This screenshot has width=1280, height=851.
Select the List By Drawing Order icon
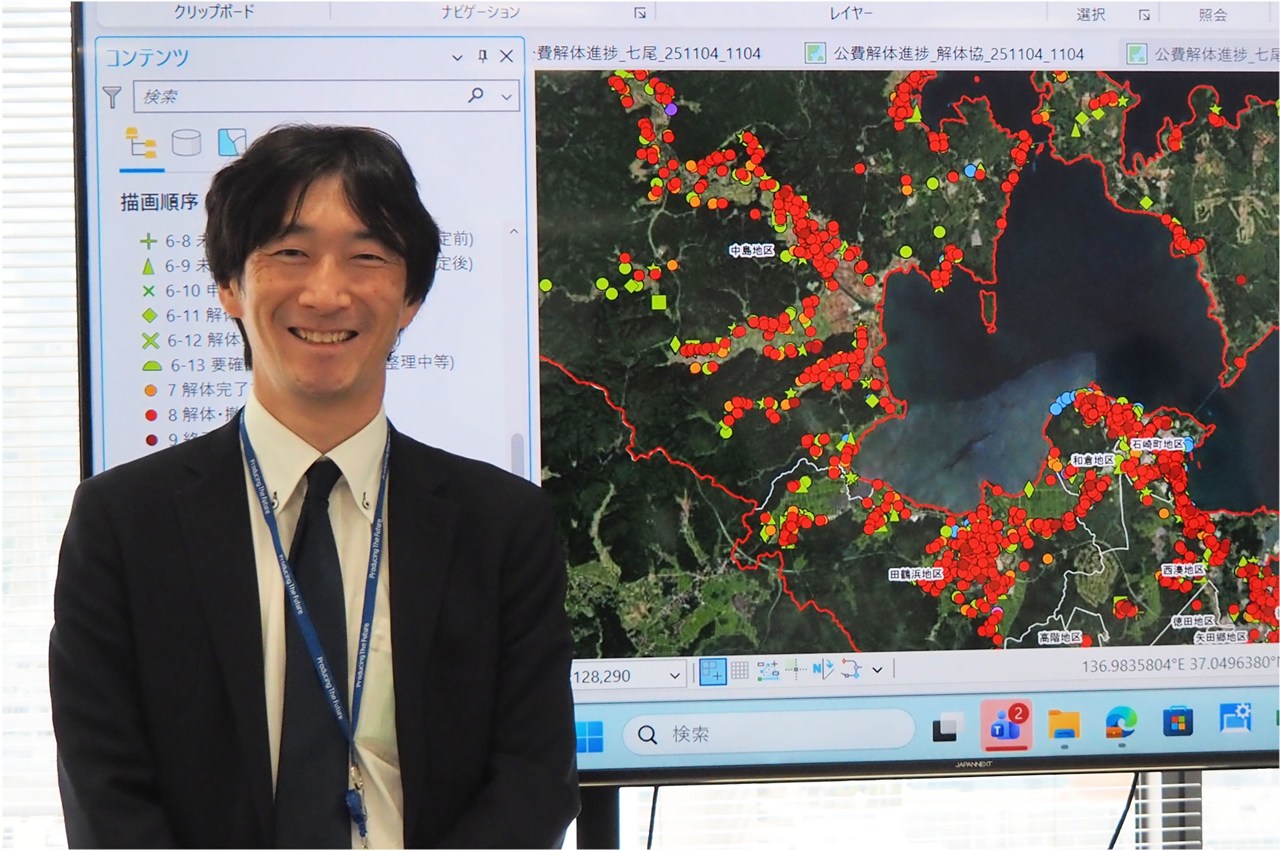point(140,143)
